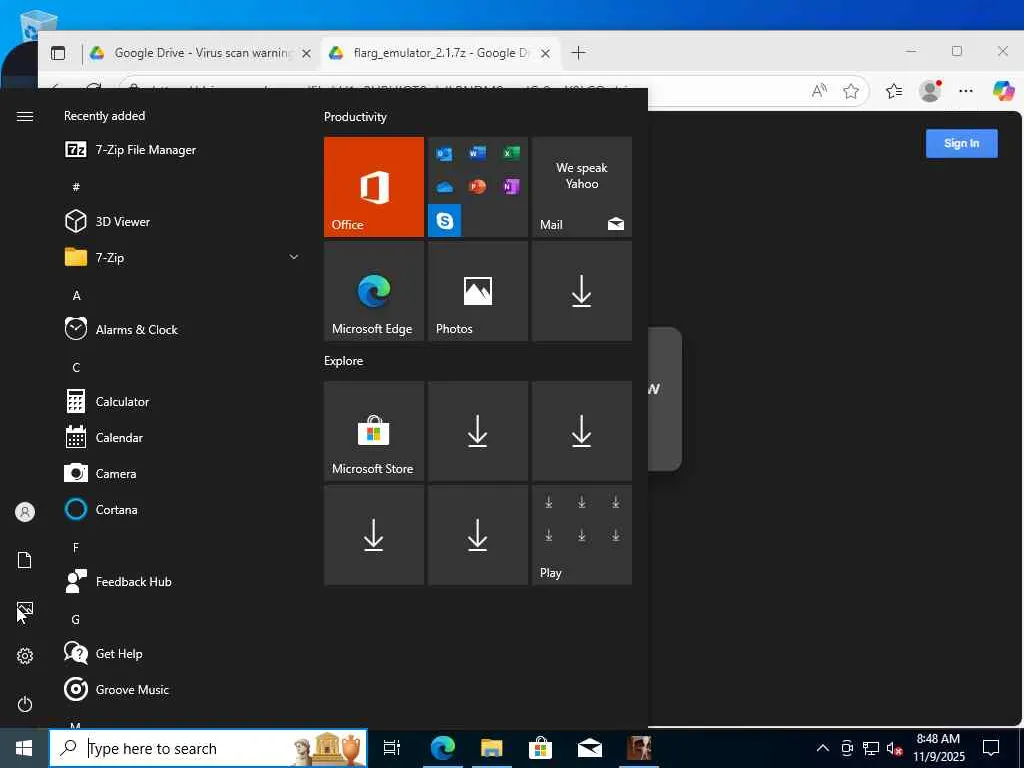The width and height of the screenshot is (1024, 768).
Task: Focus the taskbar search box
Action: 208,748
